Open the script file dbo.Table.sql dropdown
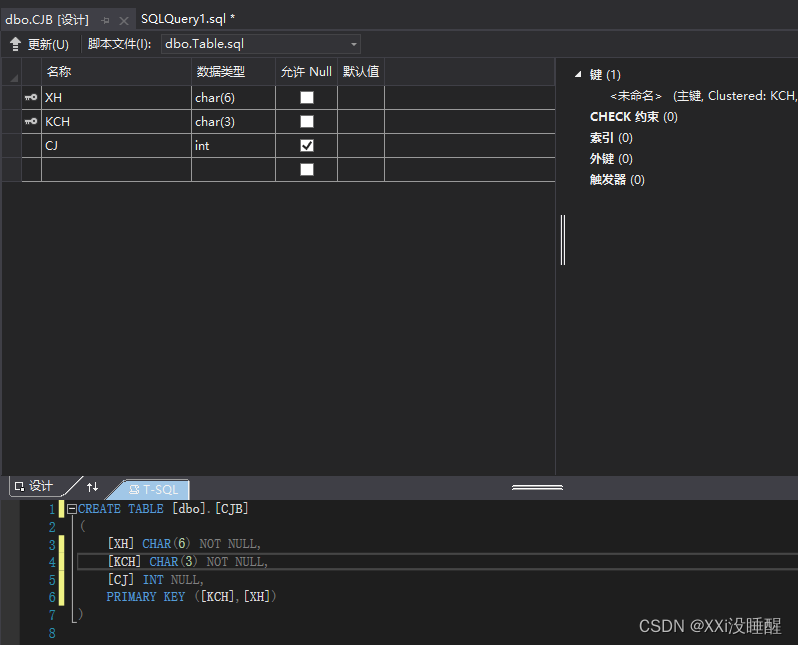This screenshot has width=798, height=645. (354, 44)
